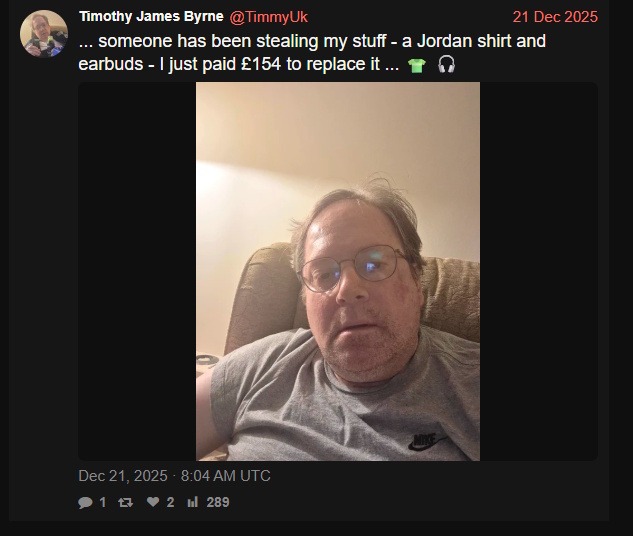Click the tweet text about stolen stuff

[312, 52]
